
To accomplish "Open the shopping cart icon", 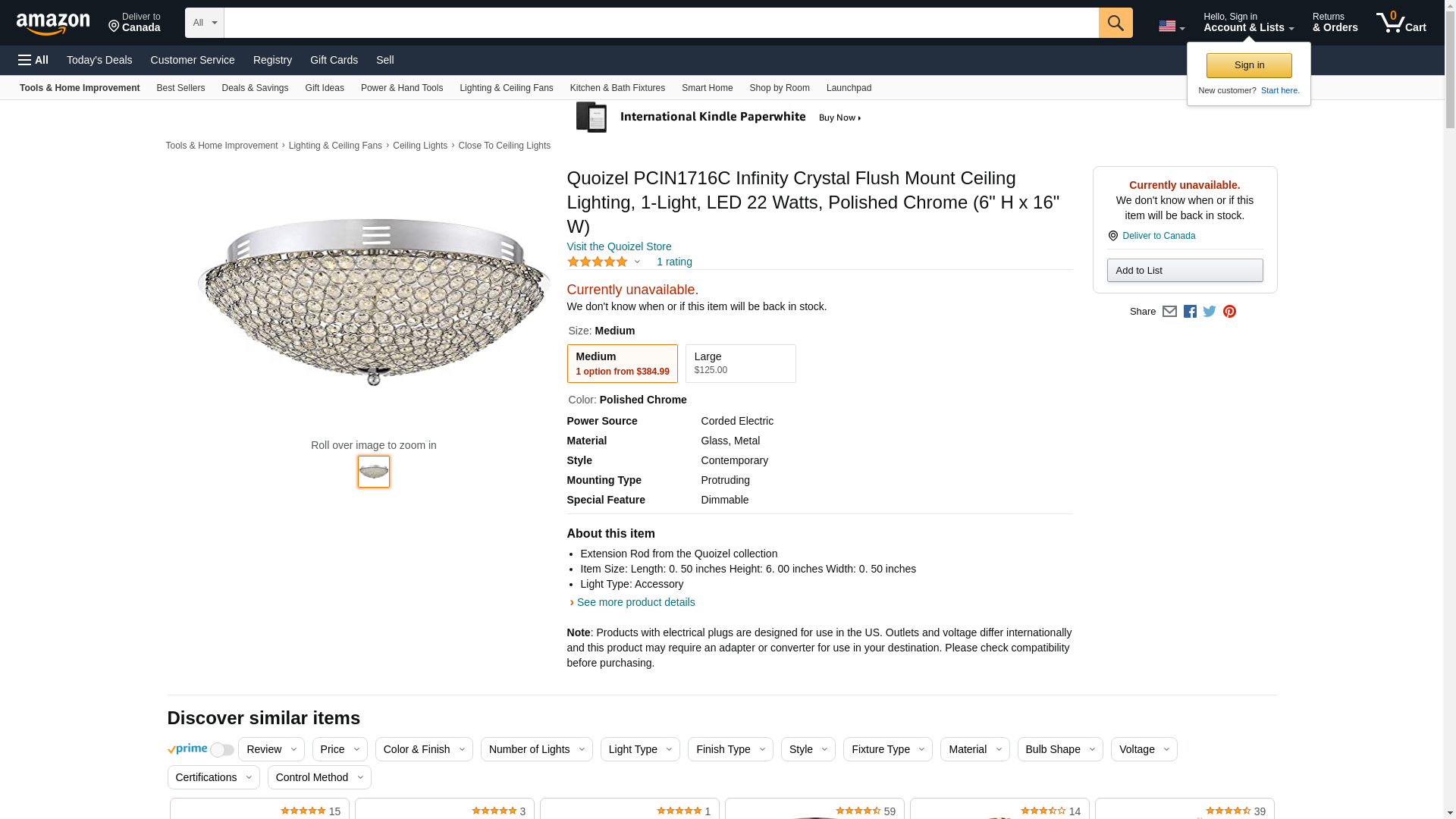I will coord(1400,23).
